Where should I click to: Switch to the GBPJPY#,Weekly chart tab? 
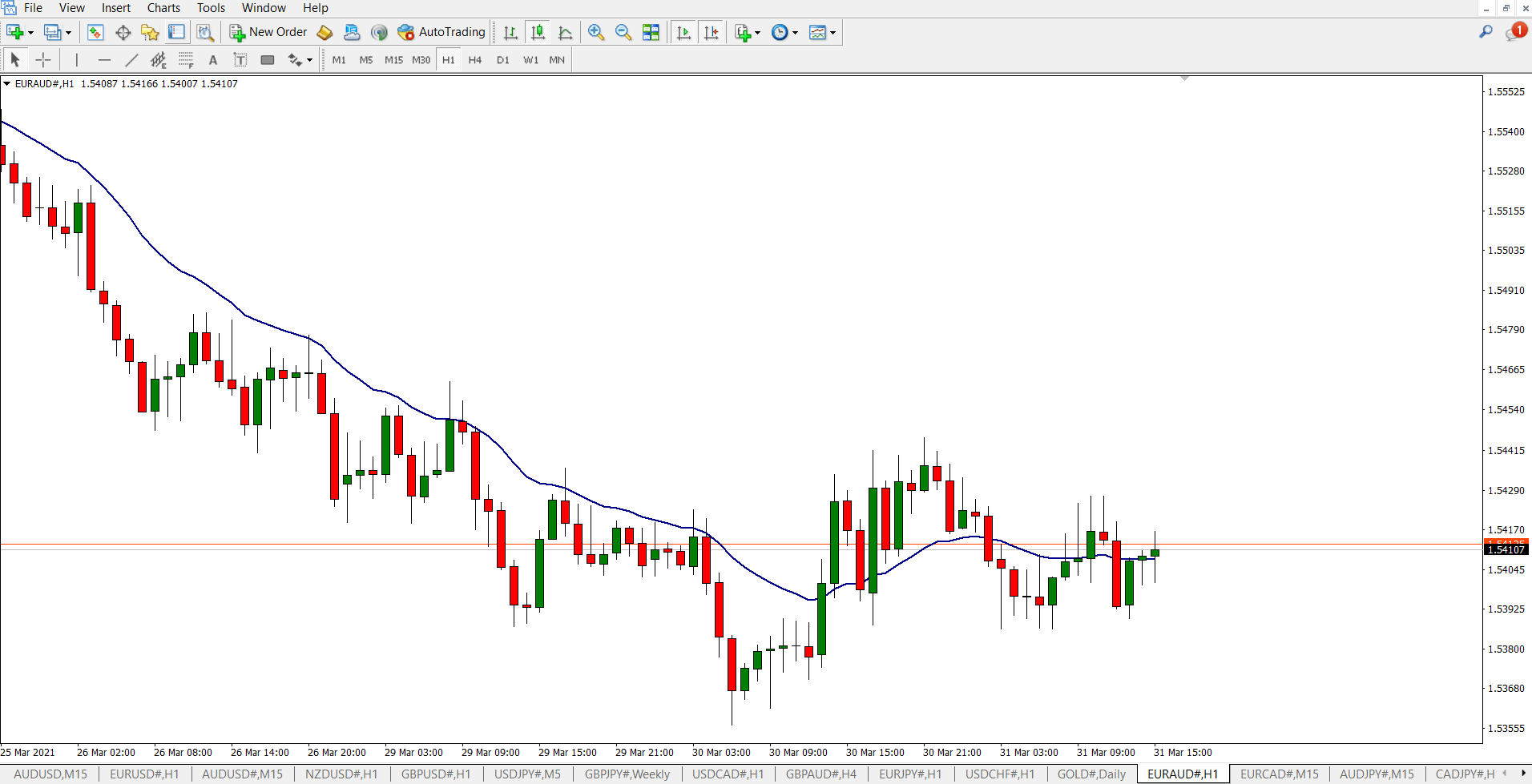coord(627,774)
